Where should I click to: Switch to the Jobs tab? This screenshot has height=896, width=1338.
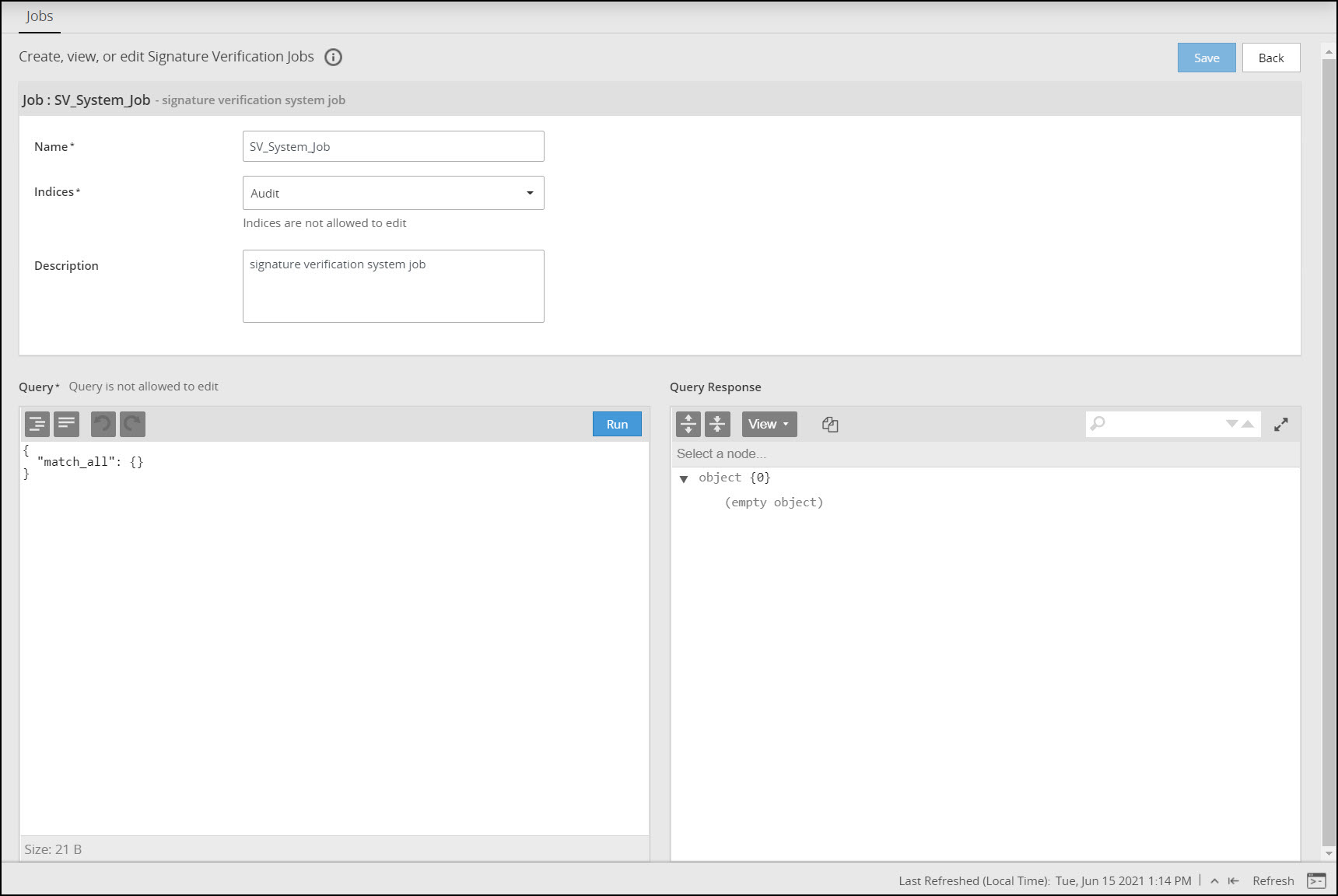40,16
